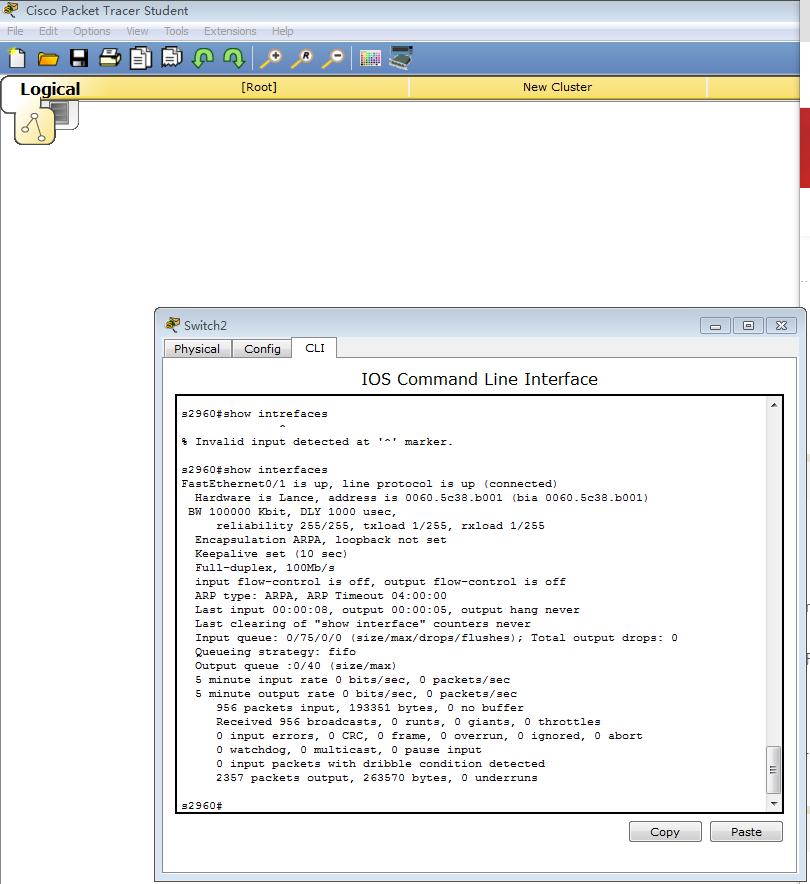
Task: Open the Tools menu
Action: (x=176, y=31)
